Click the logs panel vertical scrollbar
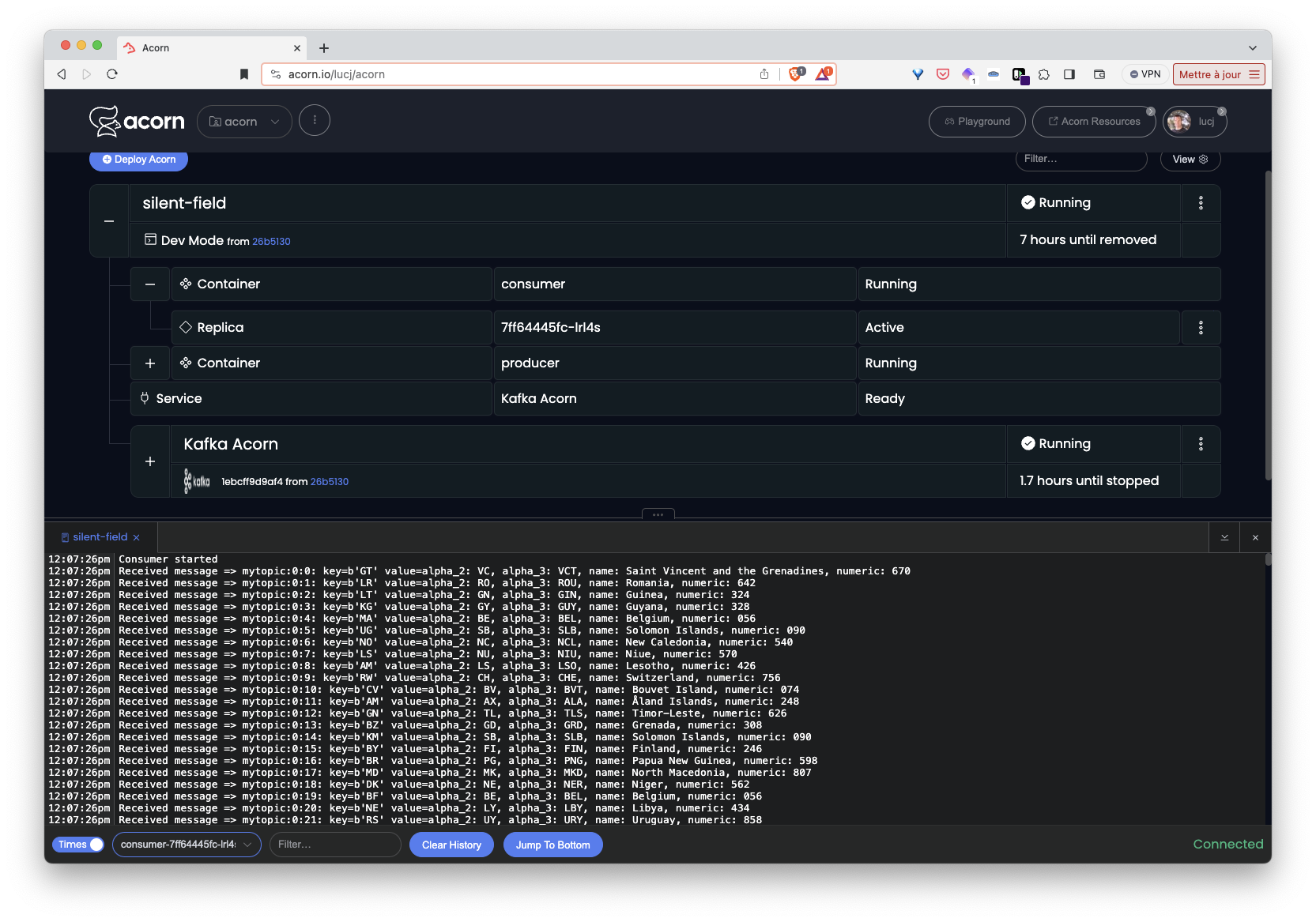This screenshot has height=922, width=1316. (1268, 559)
